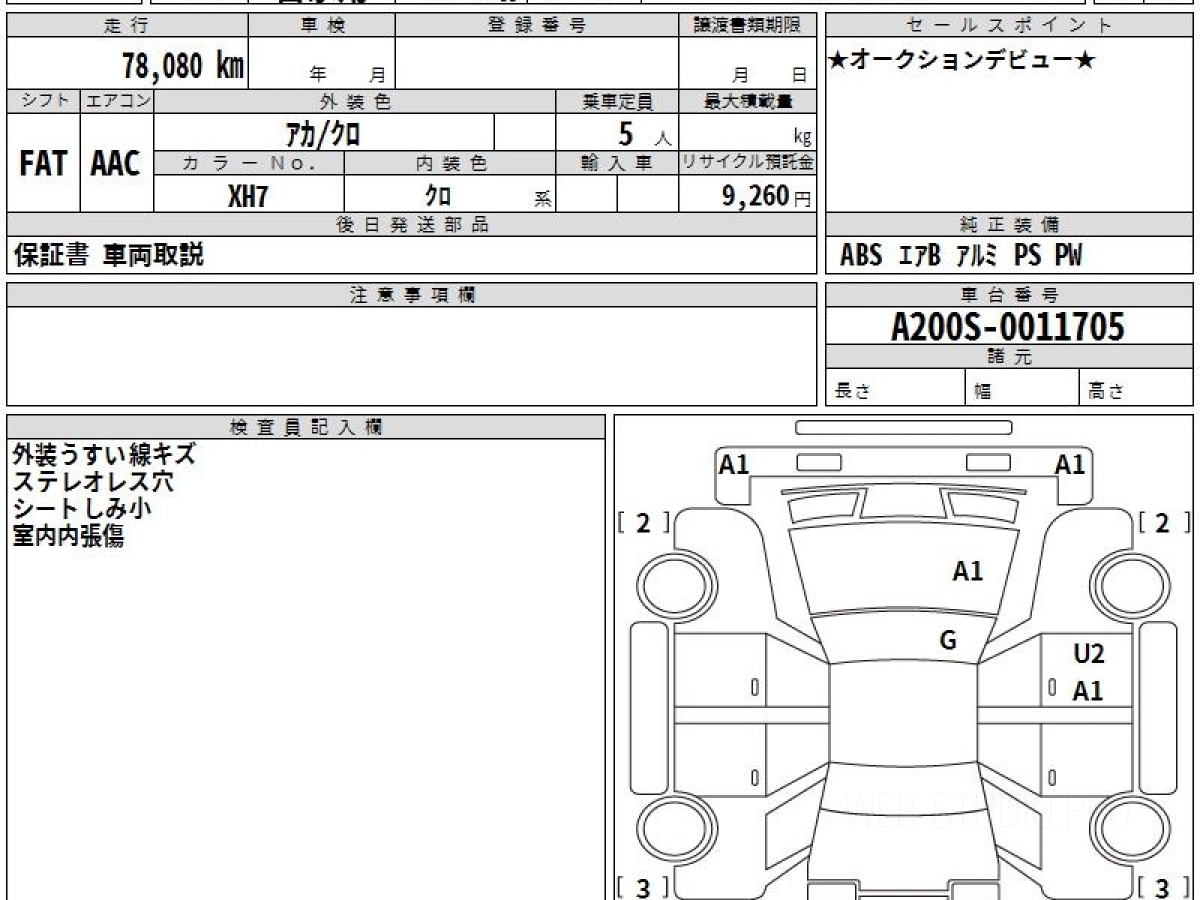Click the 最大積載量 header
Screen dimensions: 1200x900
[747, 101]
